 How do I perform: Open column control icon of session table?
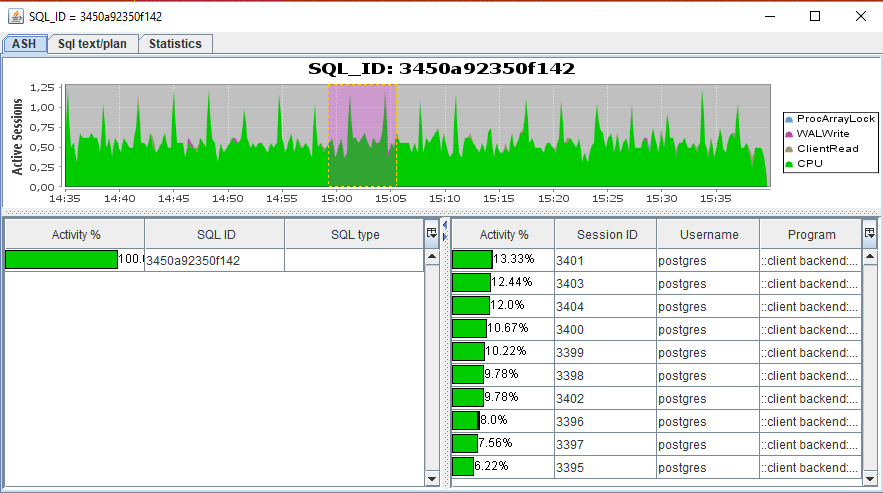pos(869,233)
